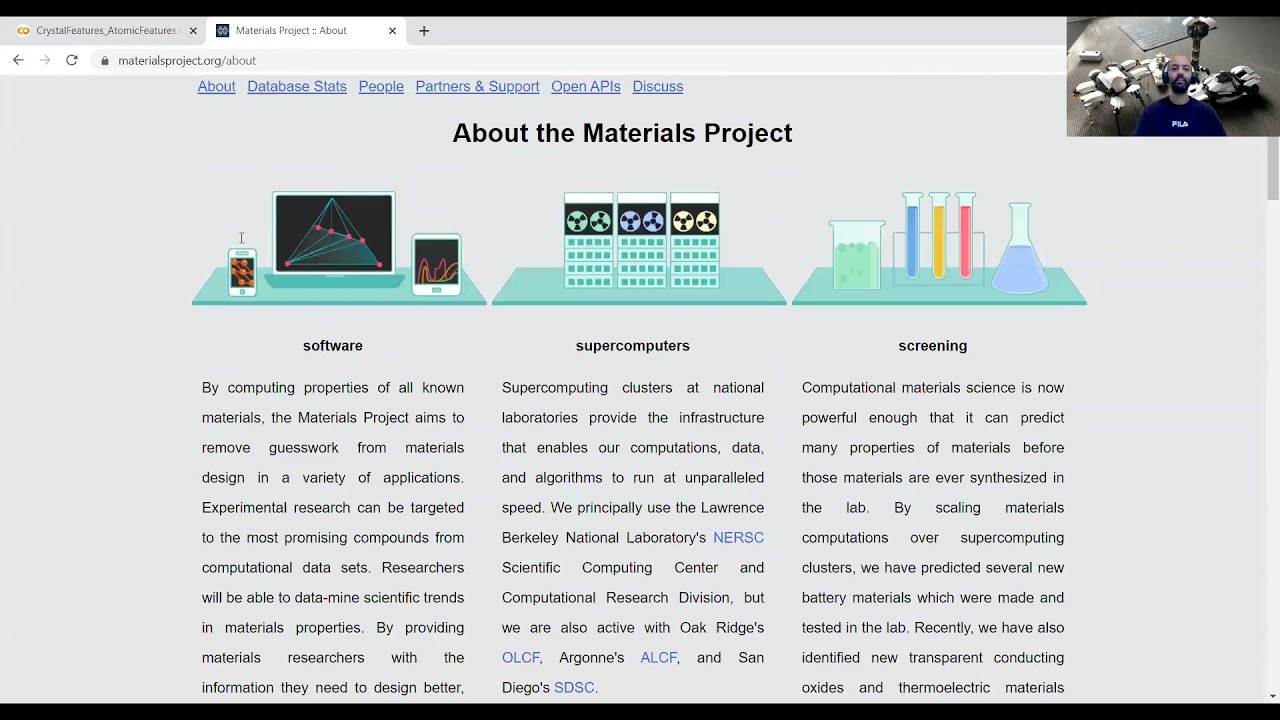Viewport: 1280px width, 720px height.
Task: Open the Partners & Support link
Action: (x=477, y=87)
